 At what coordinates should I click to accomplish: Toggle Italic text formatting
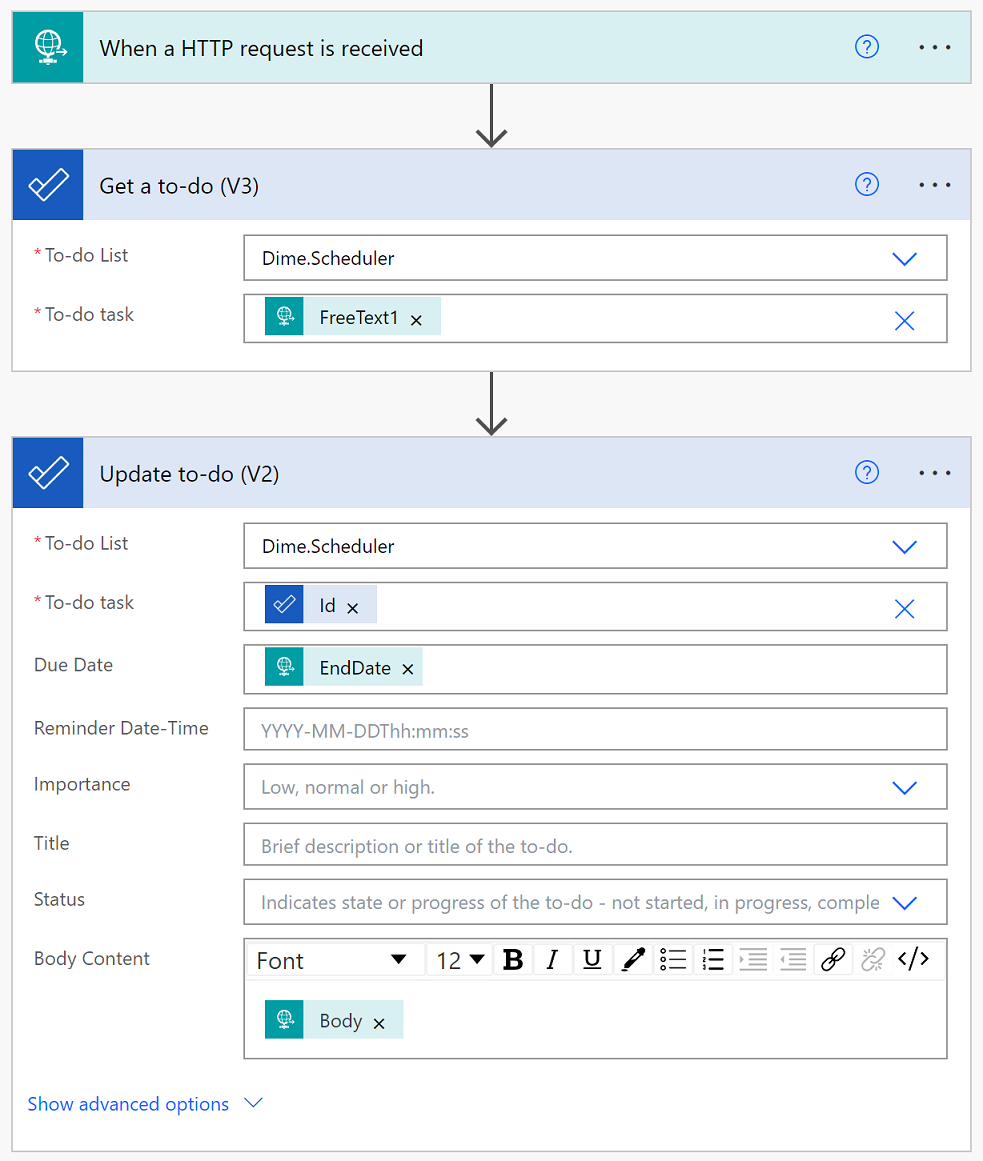point(552,960)
